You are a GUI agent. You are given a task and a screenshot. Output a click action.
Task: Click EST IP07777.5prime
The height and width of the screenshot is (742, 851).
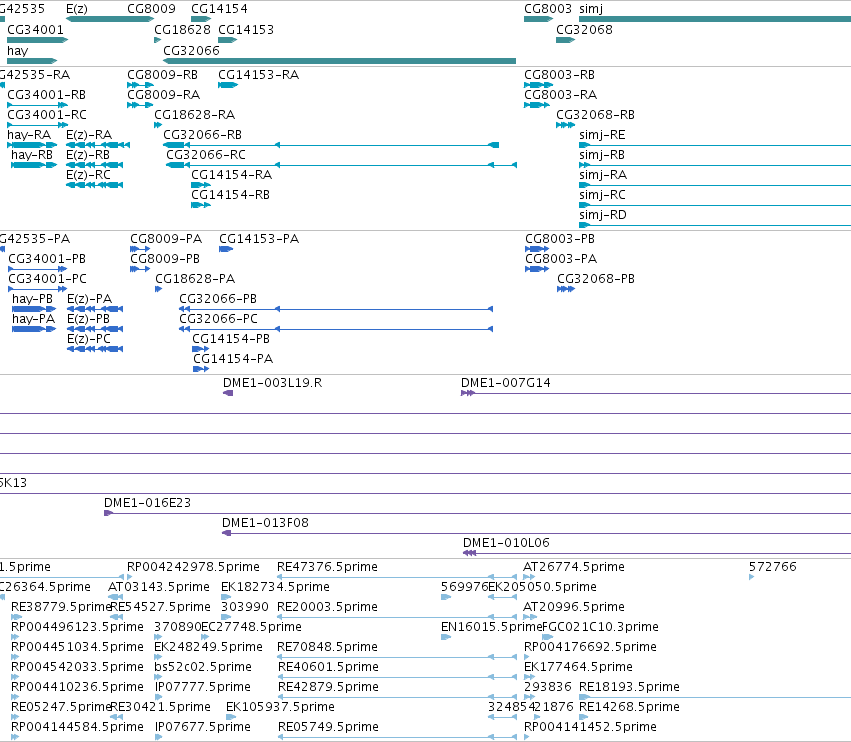coord(202,687)
